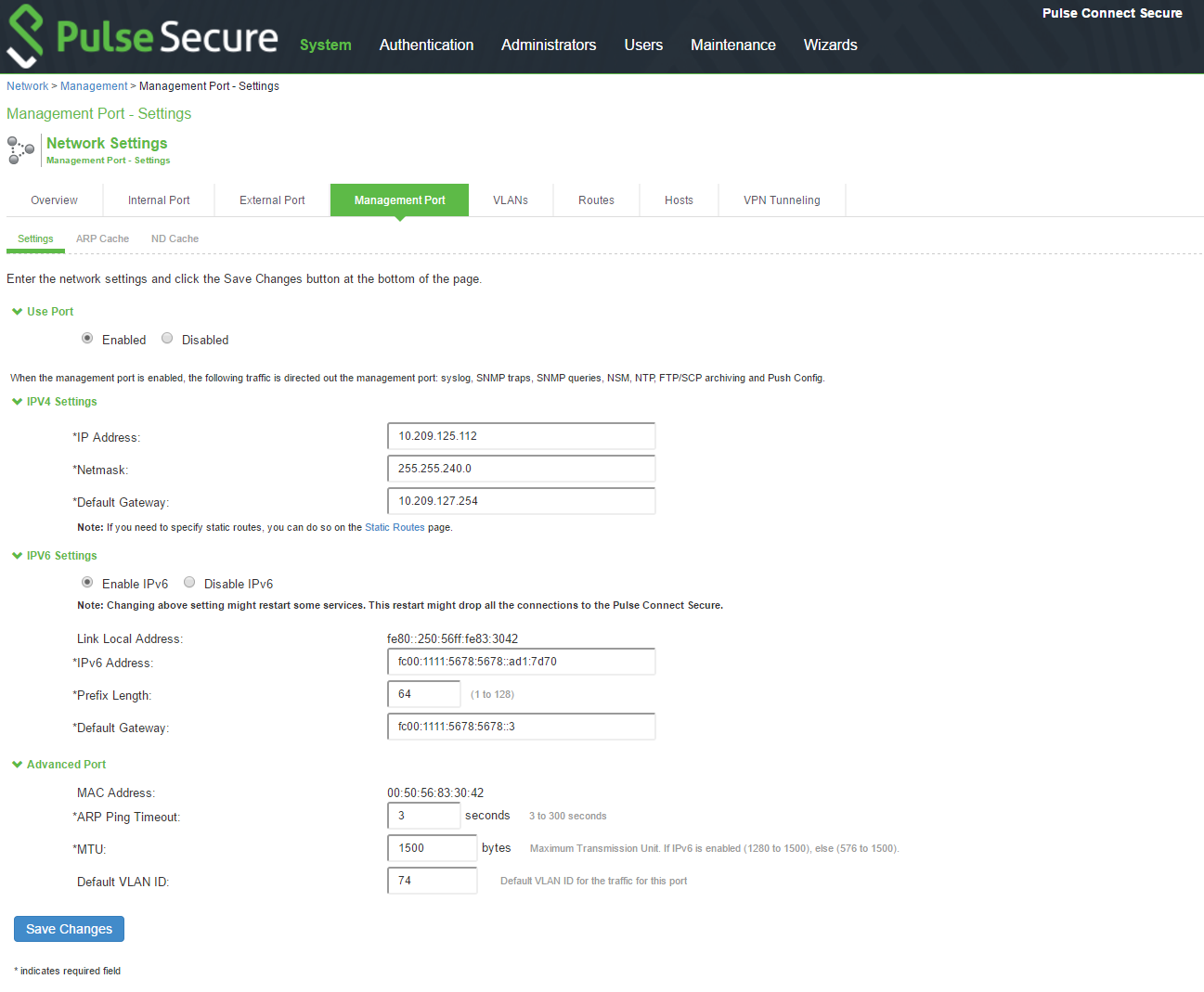Viewport: 1204px width, 992px height.
Task: Switch to the VPN Tunneling tab
Action: [782, 200]
